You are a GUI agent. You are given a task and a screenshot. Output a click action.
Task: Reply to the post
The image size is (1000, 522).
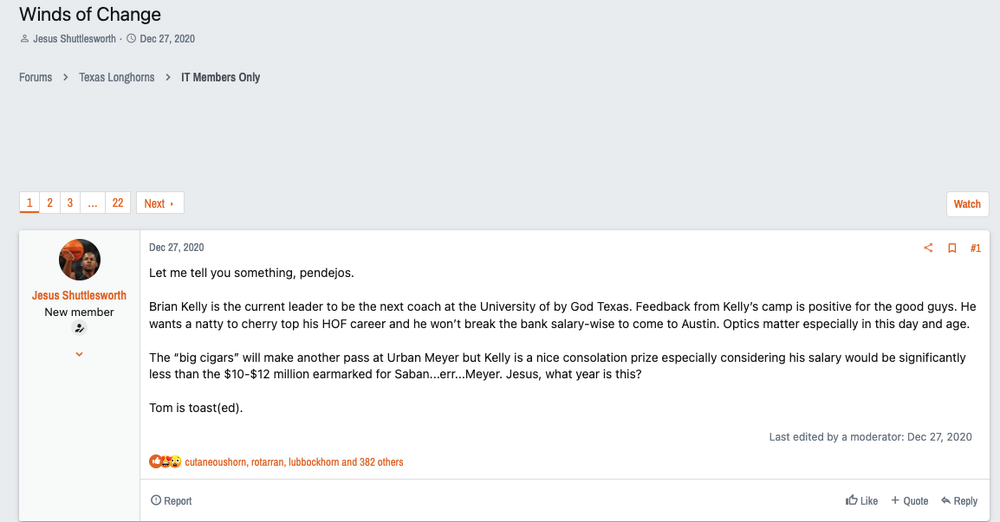(x=959, y=501)
